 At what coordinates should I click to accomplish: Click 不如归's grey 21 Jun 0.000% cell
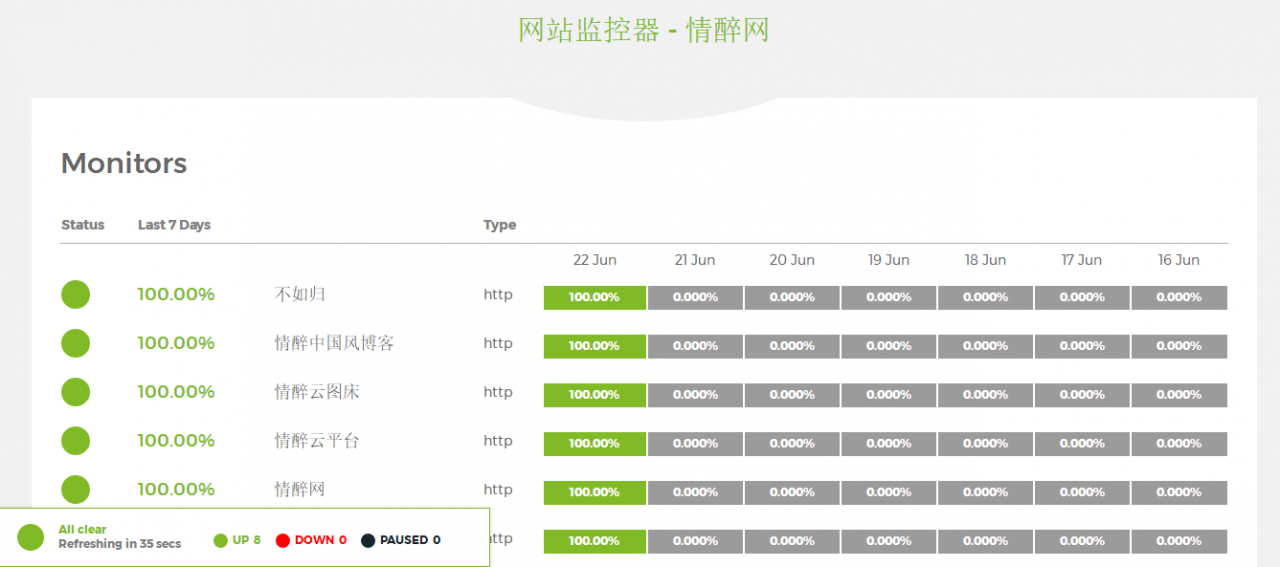point(695,297)
